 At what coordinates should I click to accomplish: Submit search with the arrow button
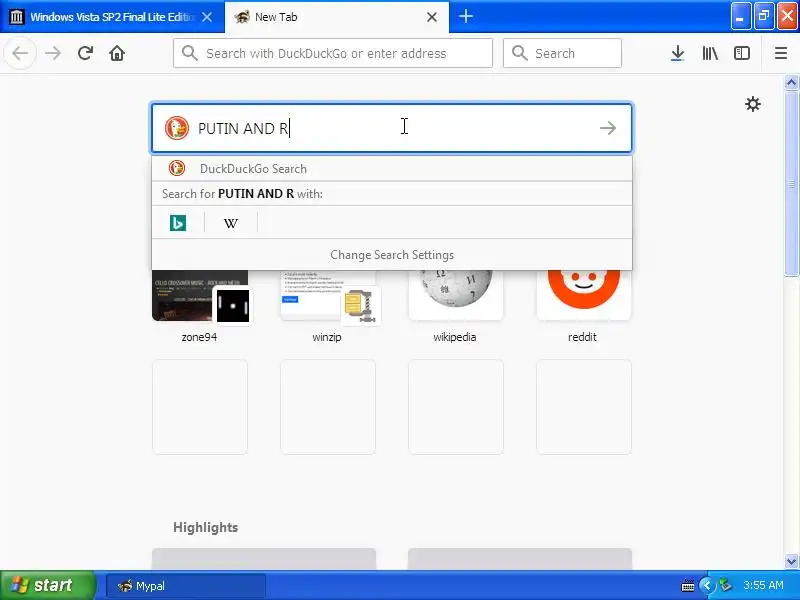(608, 128)
